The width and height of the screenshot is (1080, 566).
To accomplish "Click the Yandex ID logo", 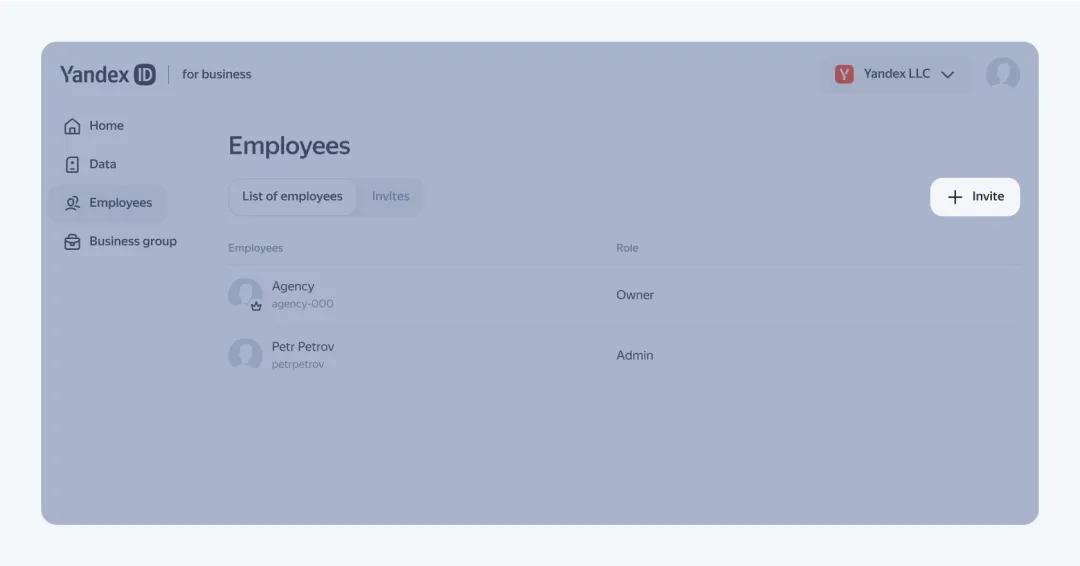I will point(107,74).
